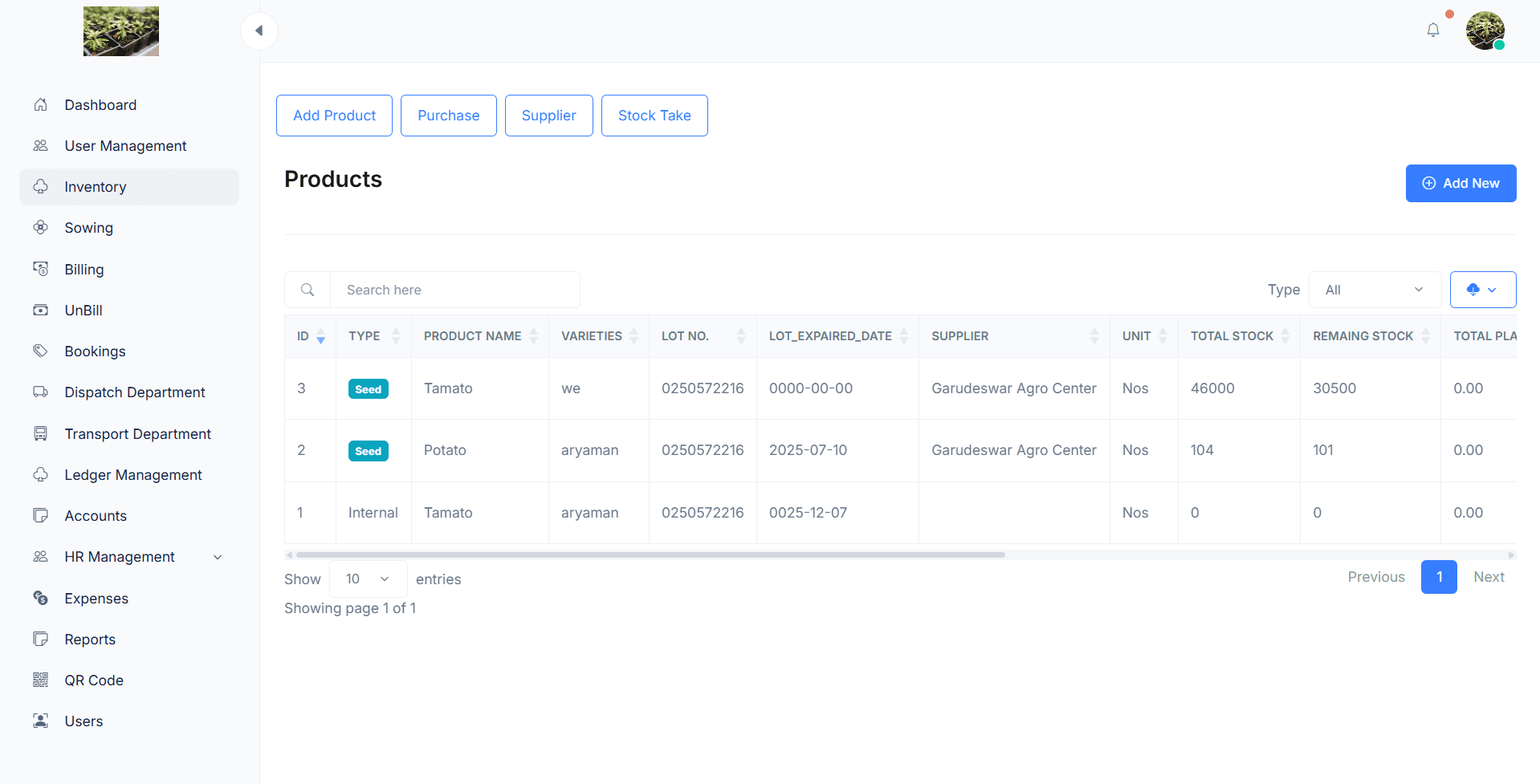Open the cloud export dropdown
The image size is (1540, 784).
click(x=1482, y=290)
